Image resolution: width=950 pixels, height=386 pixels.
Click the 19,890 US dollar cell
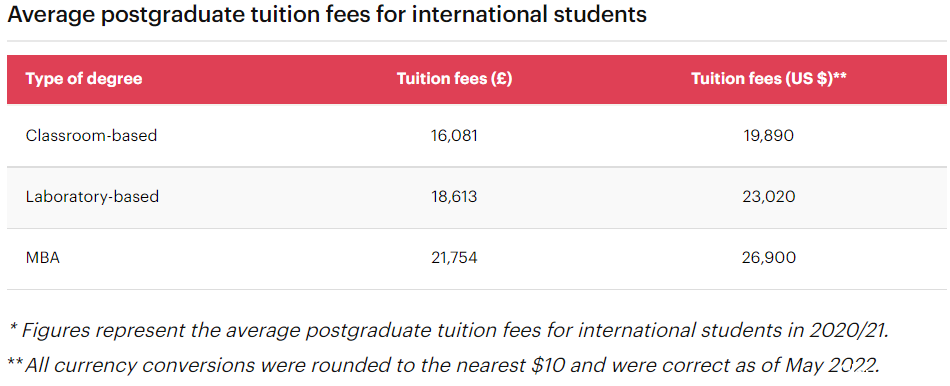point(768,136)
